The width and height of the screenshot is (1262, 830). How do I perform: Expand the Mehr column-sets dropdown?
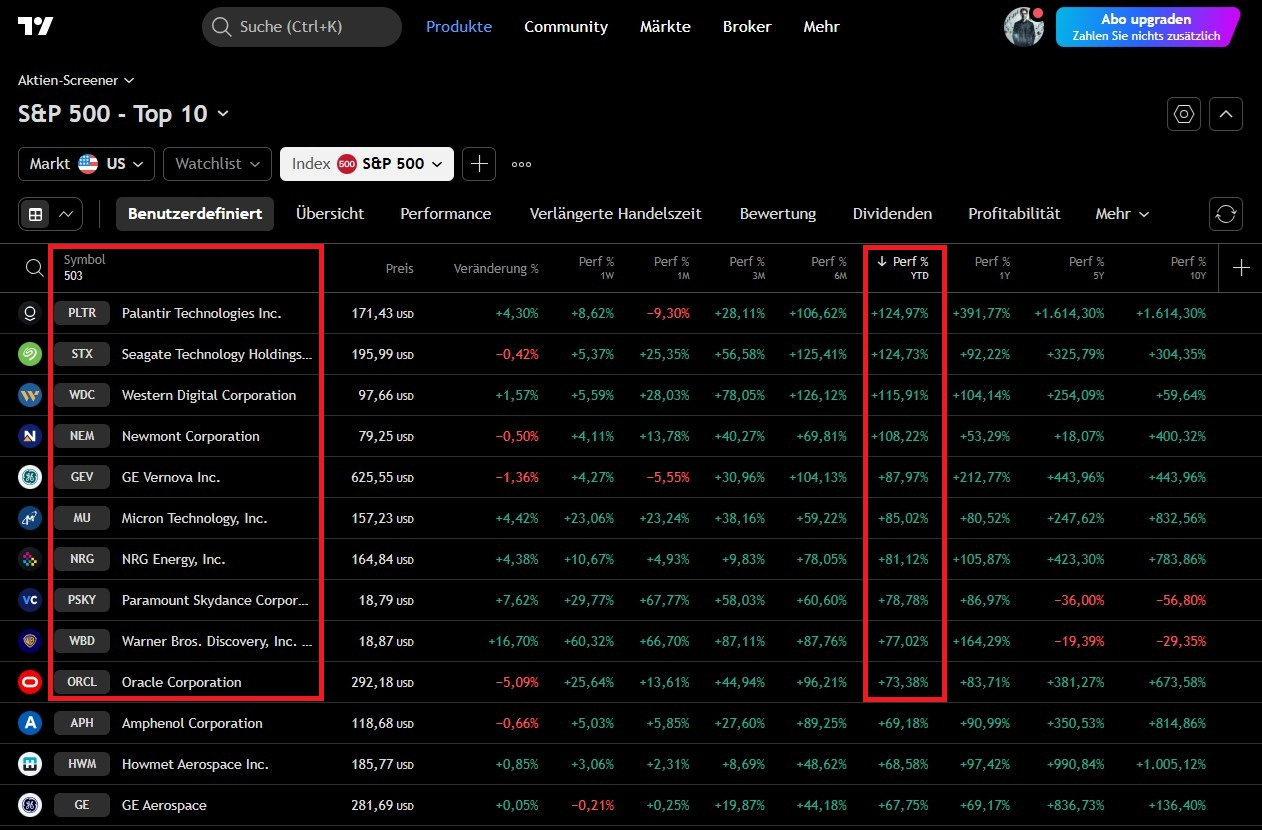(x=1122, y=214)
